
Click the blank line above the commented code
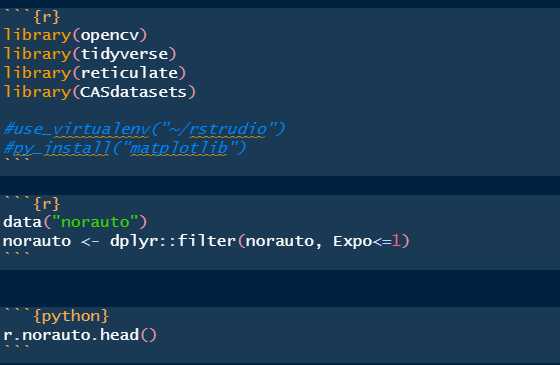280,110
